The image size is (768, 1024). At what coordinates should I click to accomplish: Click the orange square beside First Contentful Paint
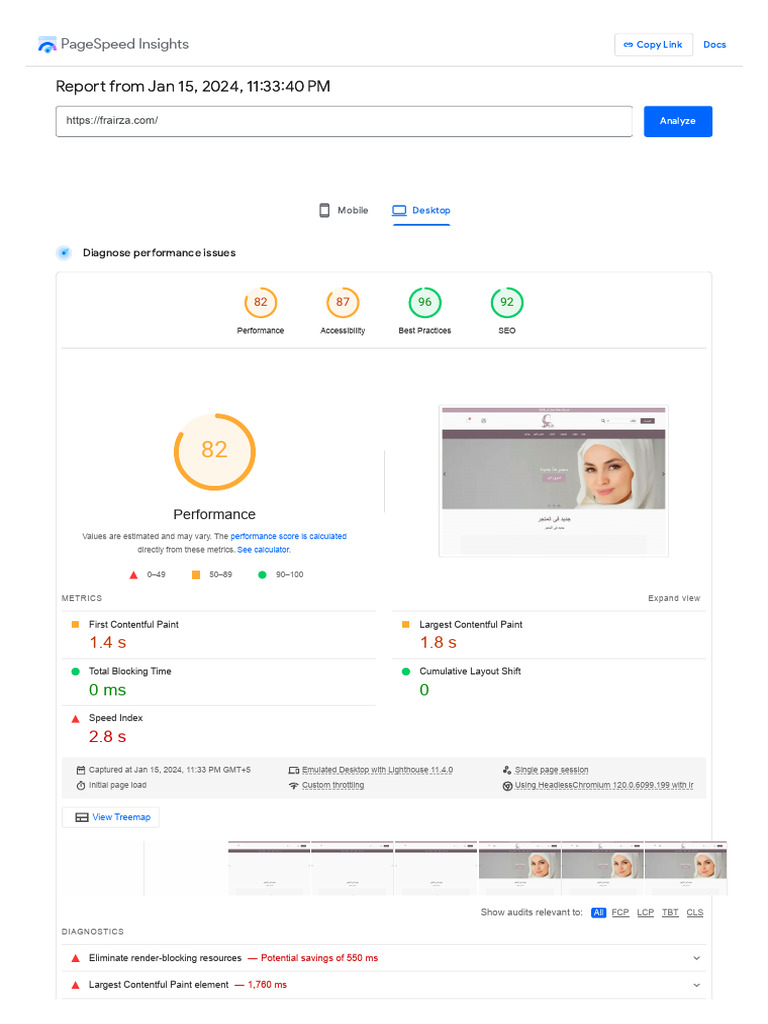75,624
